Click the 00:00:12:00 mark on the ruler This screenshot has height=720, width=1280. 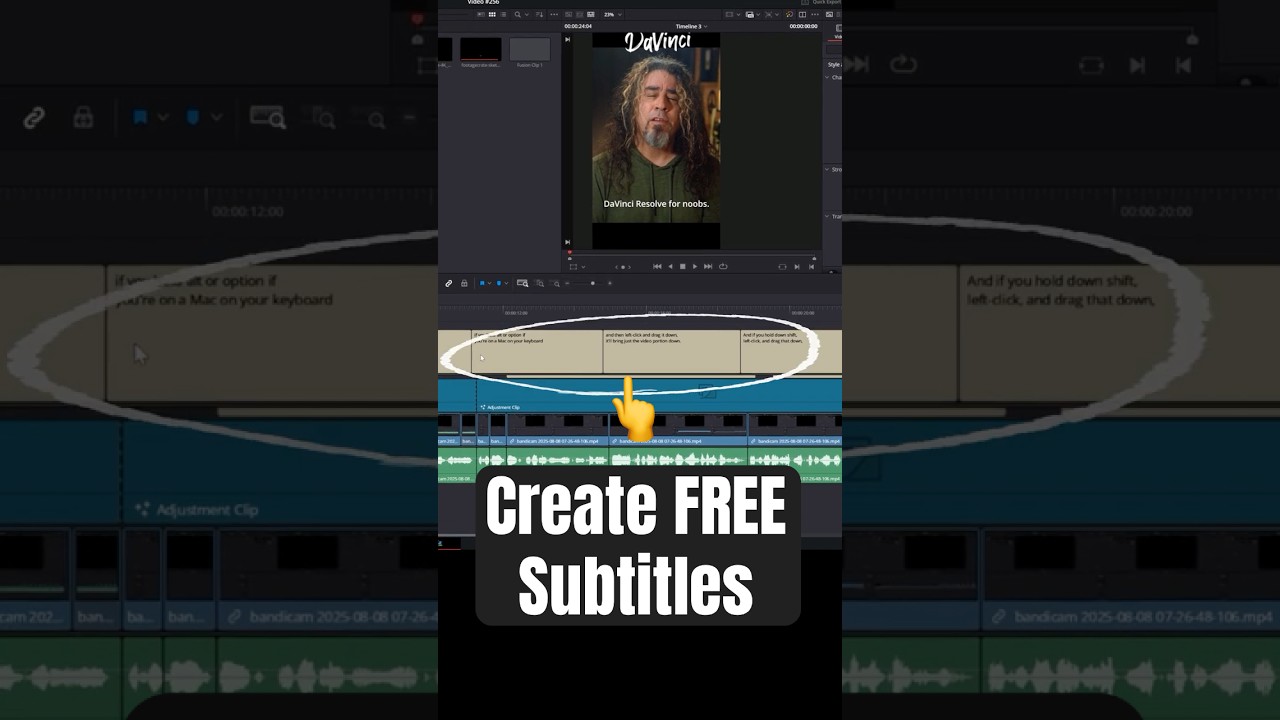point(516,313)
